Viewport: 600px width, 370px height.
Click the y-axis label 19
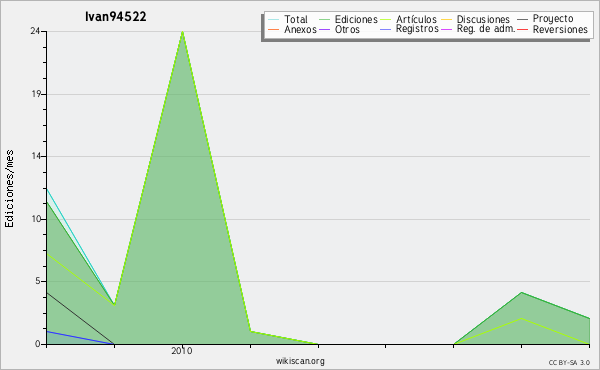pos(36,94)
